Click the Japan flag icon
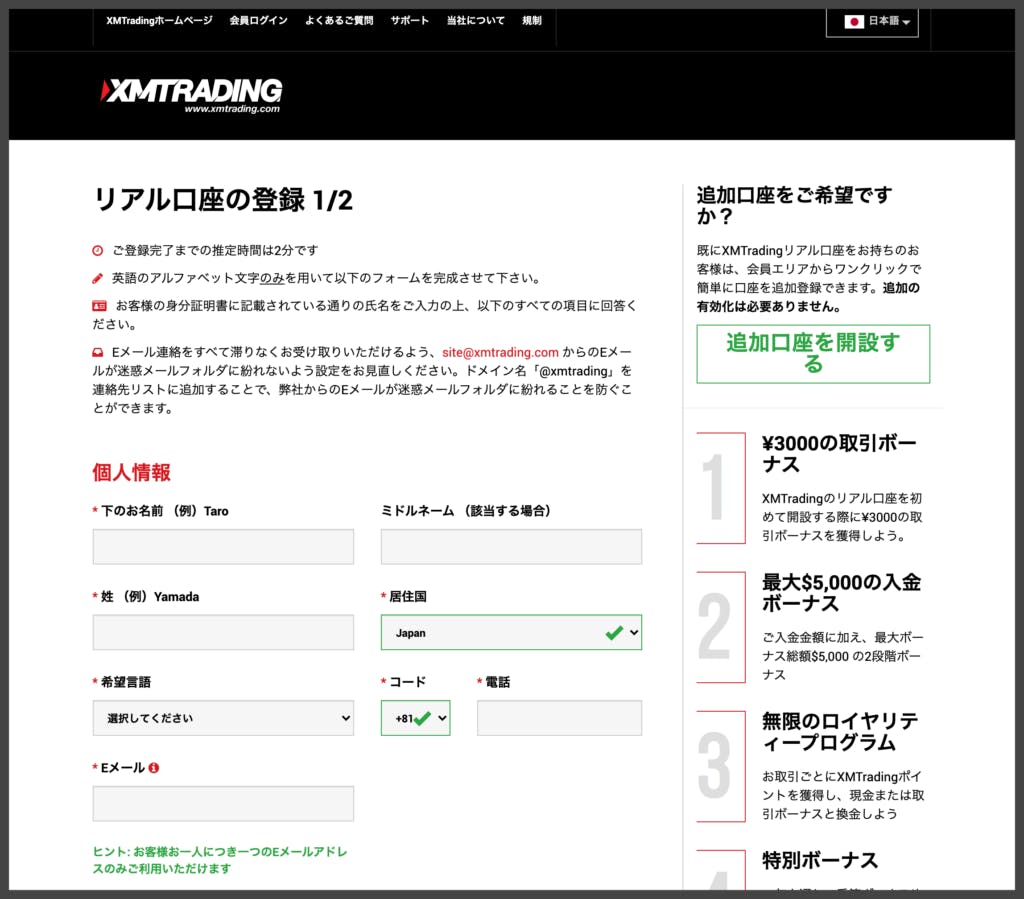Viewport: 1024px width, 899px height. (x=854, y=22)
